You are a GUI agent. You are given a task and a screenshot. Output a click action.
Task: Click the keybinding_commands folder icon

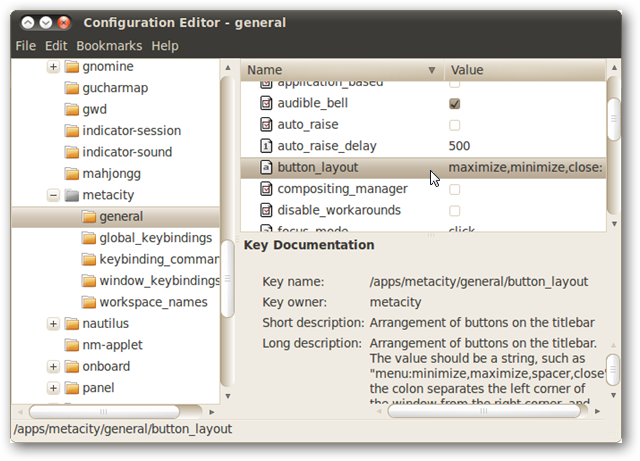pos(89,259)
